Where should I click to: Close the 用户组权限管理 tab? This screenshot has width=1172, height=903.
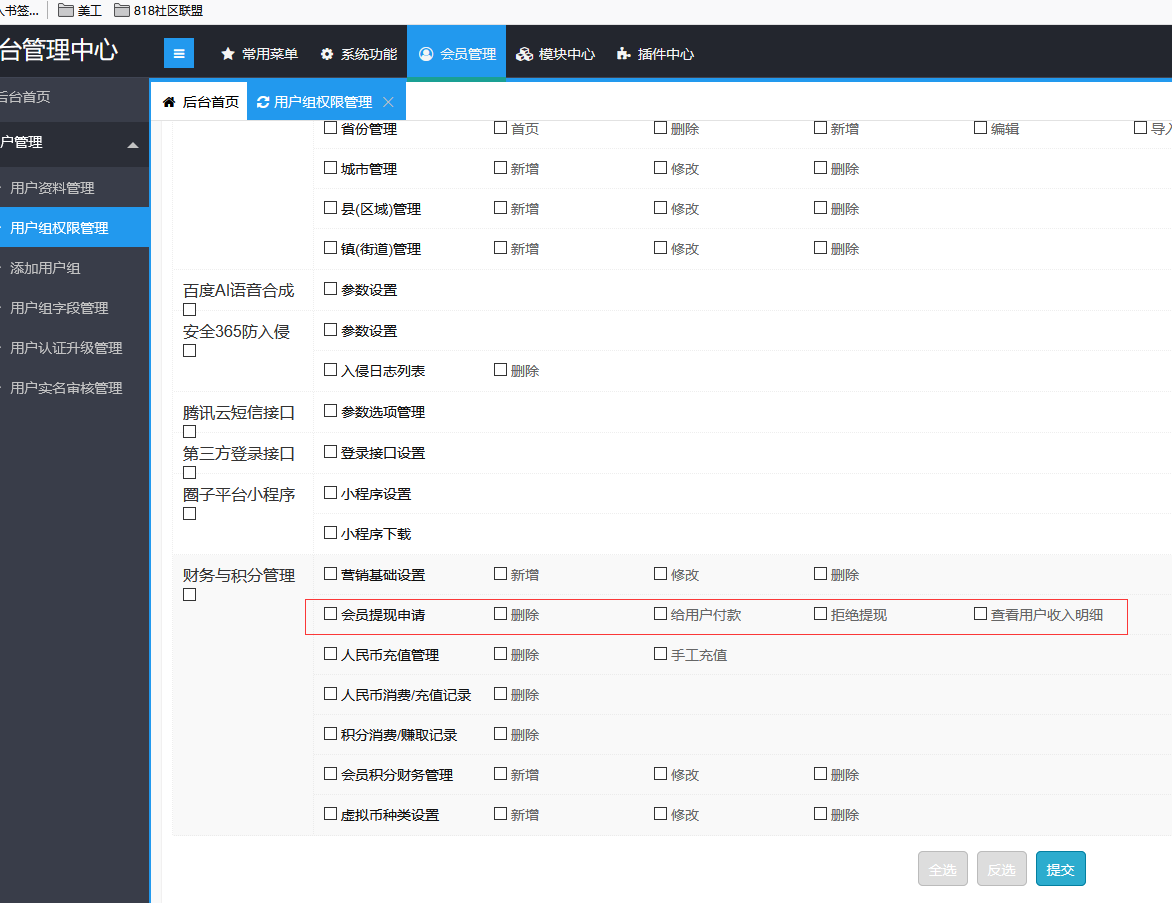coord(388,102)
